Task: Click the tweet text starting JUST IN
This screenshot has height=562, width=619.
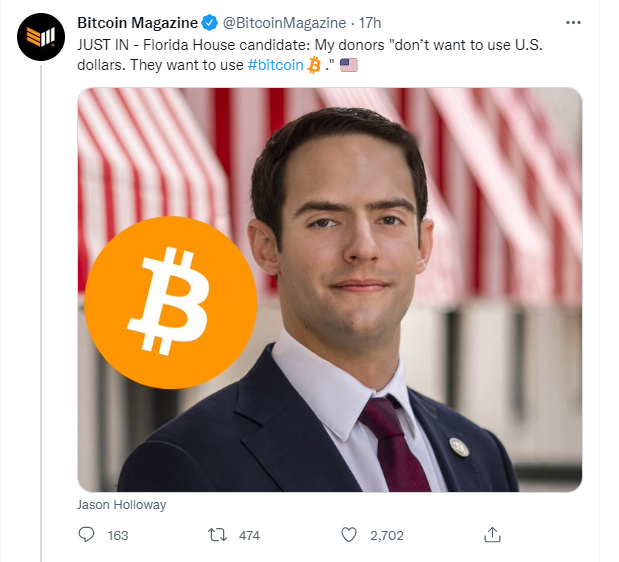Action: [x=310, y=55]
